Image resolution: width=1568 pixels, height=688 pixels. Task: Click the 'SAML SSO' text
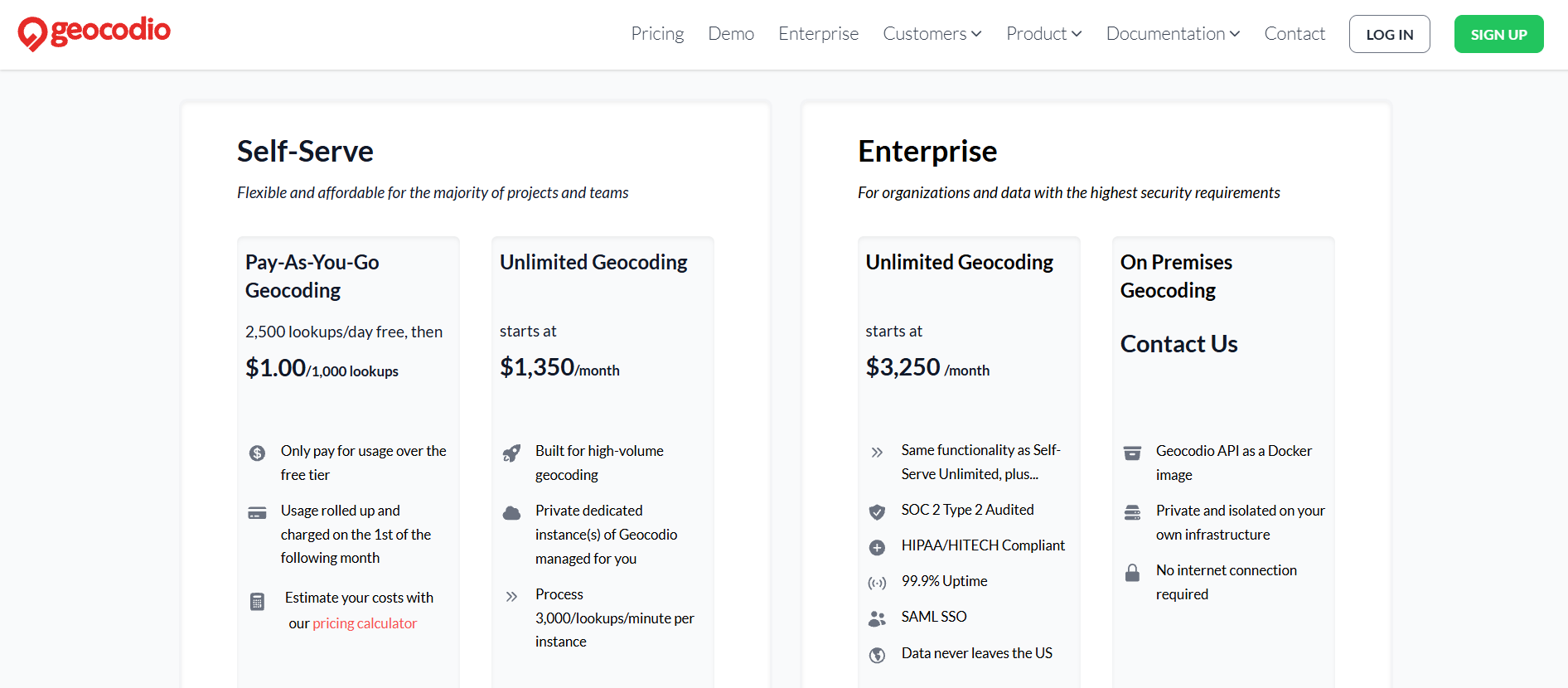click(x=934, y=617)
